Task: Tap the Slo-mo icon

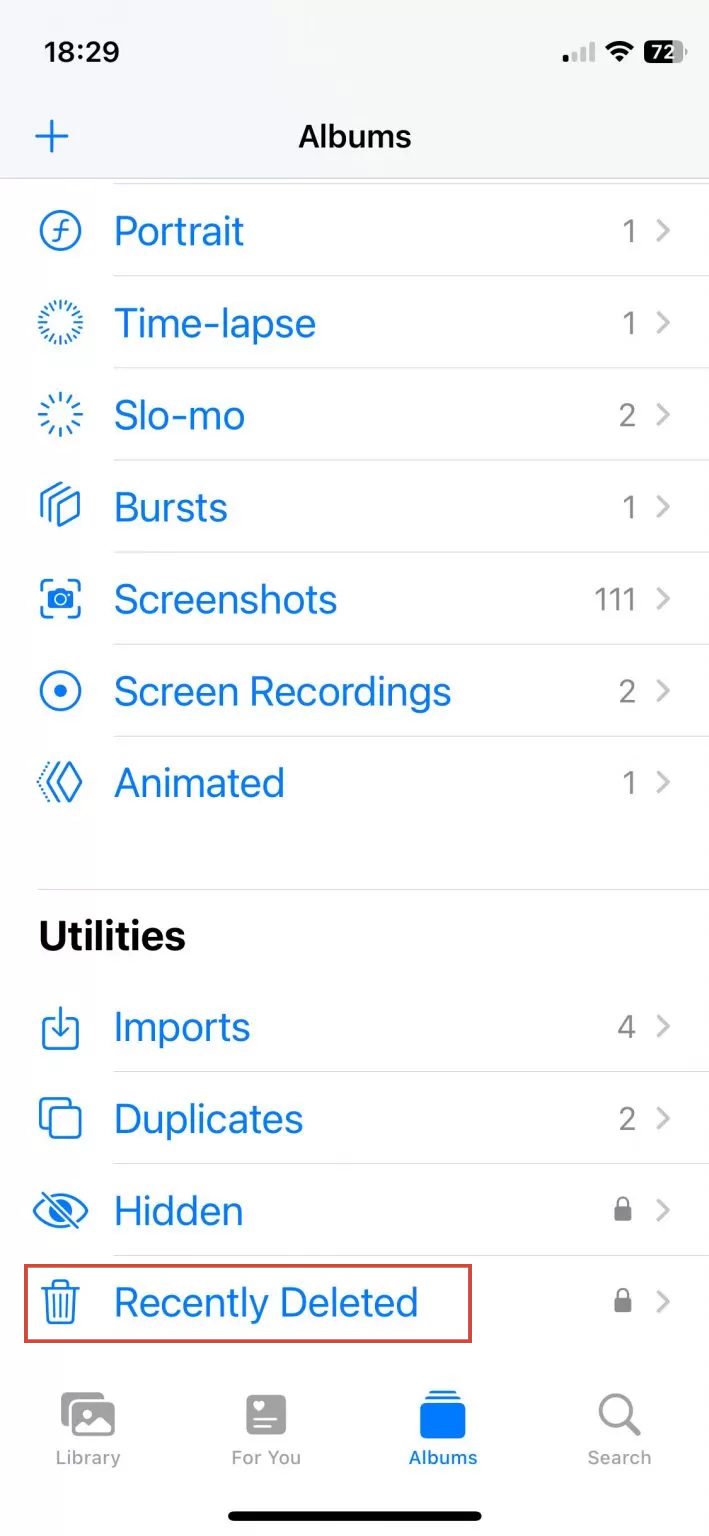Action: (x=60, y=415)
